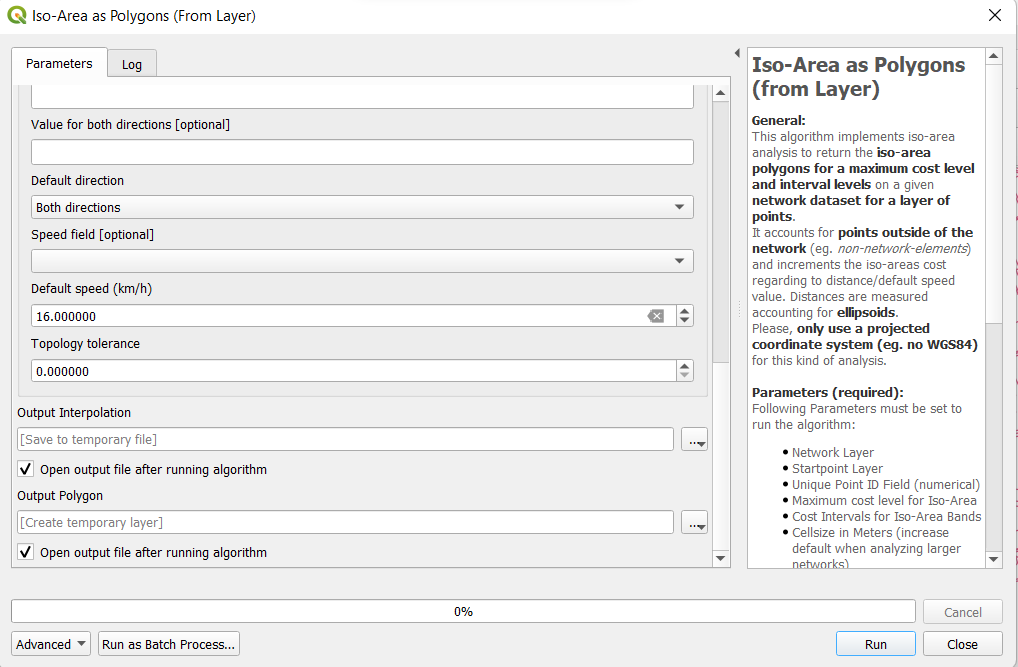Uncheck Open output file for Output Interpolation
The image size is (1018, 667).
pos(26,469)
